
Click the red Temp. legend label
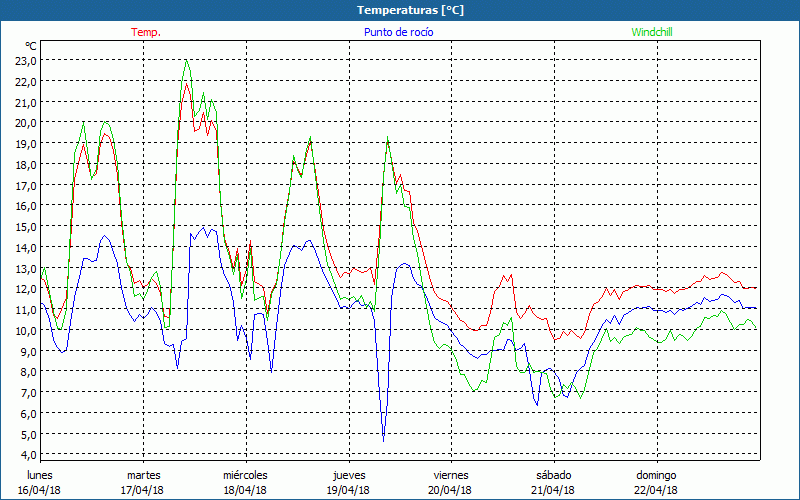coord(146,32)
